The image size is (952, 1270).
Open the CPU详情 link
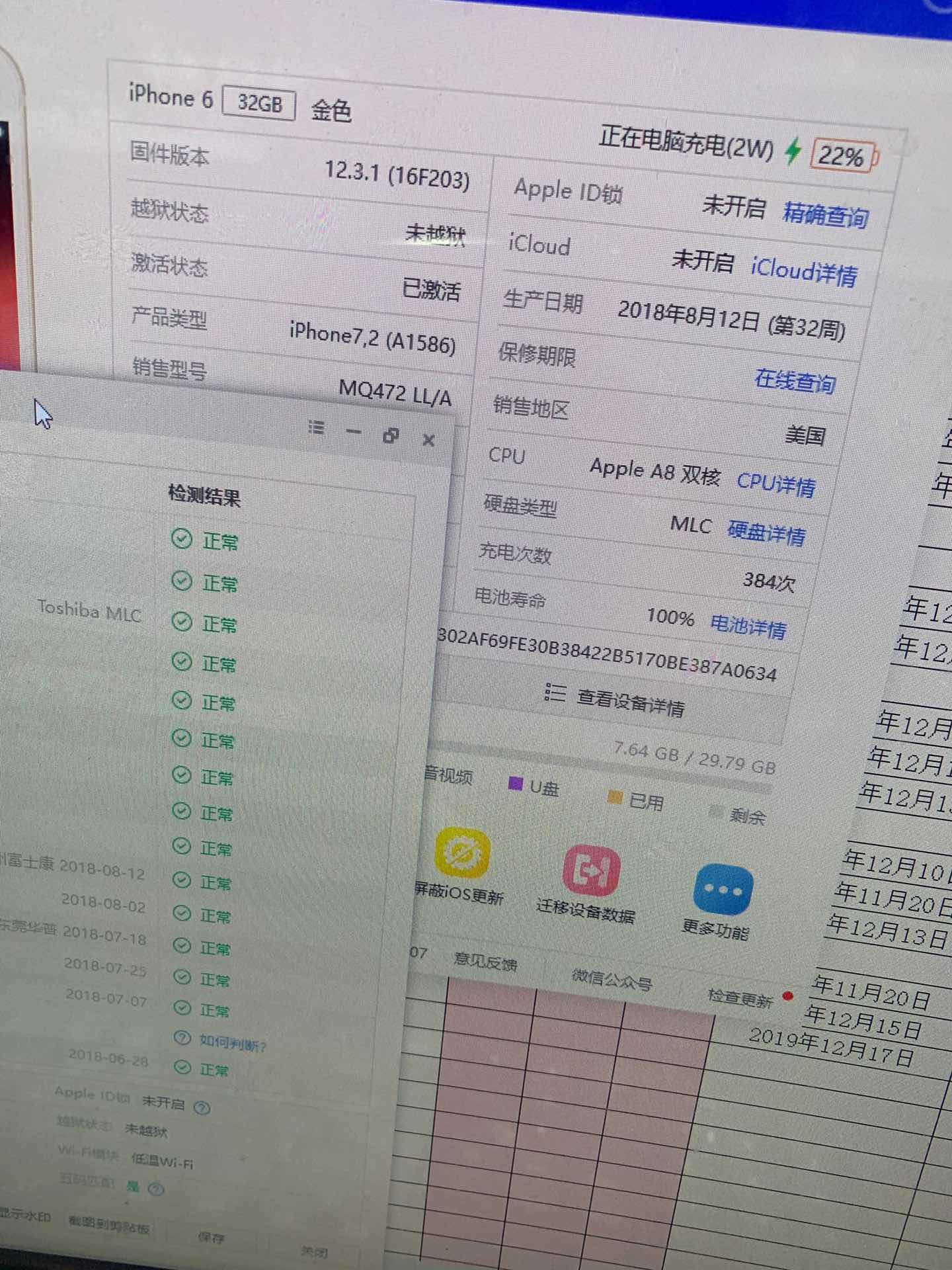[x=776, y=484]
